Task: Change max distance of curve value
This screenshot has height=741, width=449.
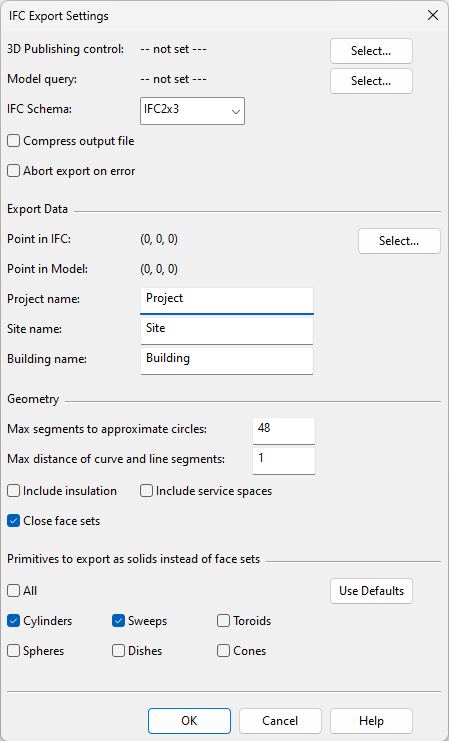Action: click(x=284, y=461)
